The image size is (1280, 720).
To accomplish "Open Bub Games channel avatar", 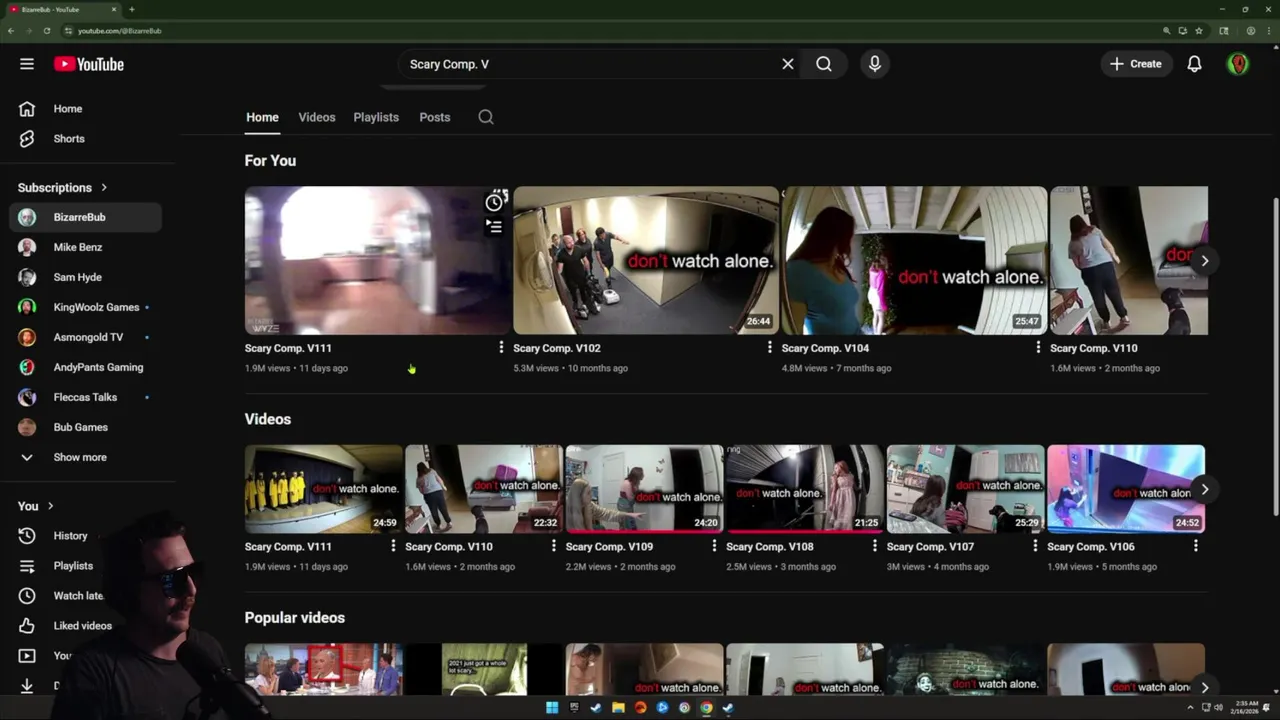I will [x=27, y=427].
